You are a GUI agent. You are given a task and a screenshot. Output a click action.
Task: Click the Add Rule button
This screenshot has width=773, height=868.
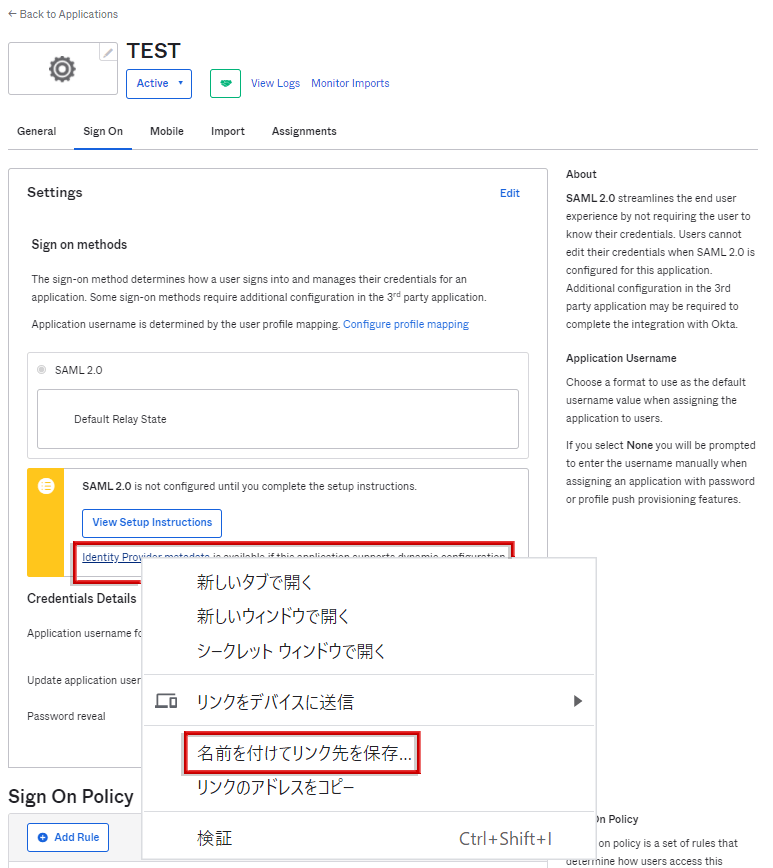point(68,838)
